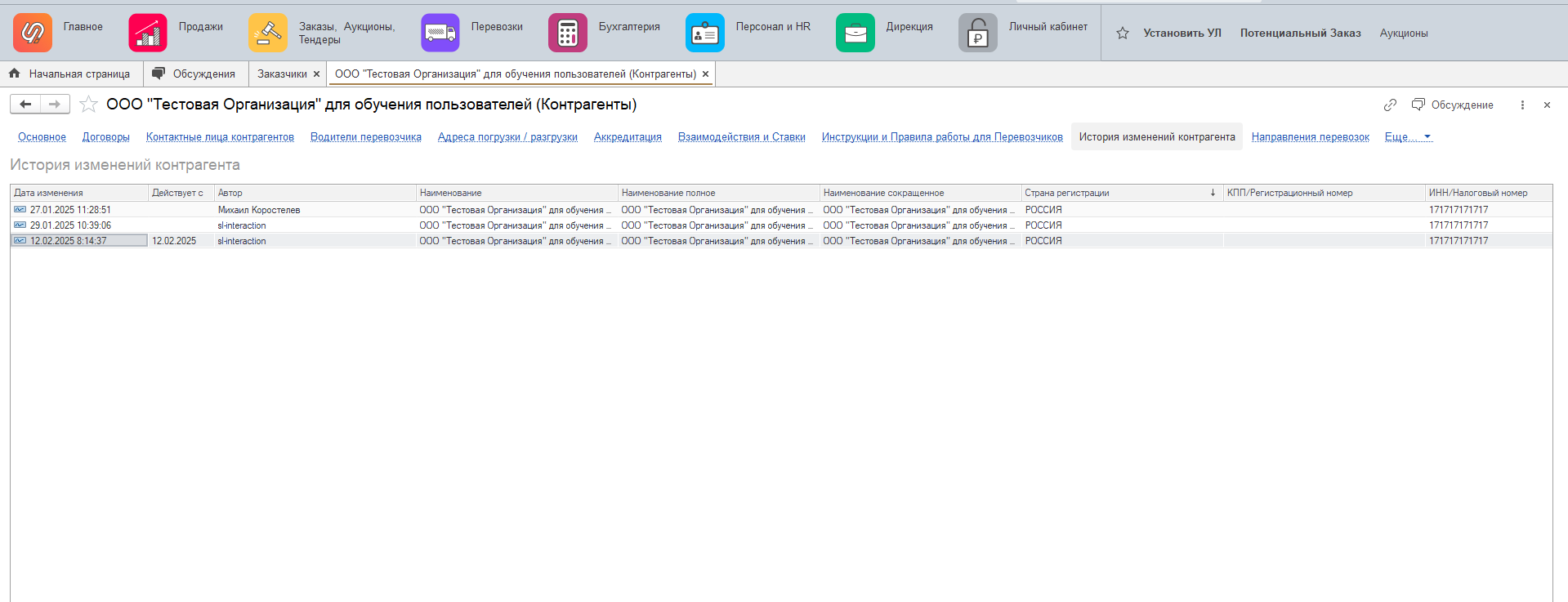The height and width of the screenshot is (602, 1568).
Task: Open the Дирекция briefcase icon
Action: click(x=855, y=33)
